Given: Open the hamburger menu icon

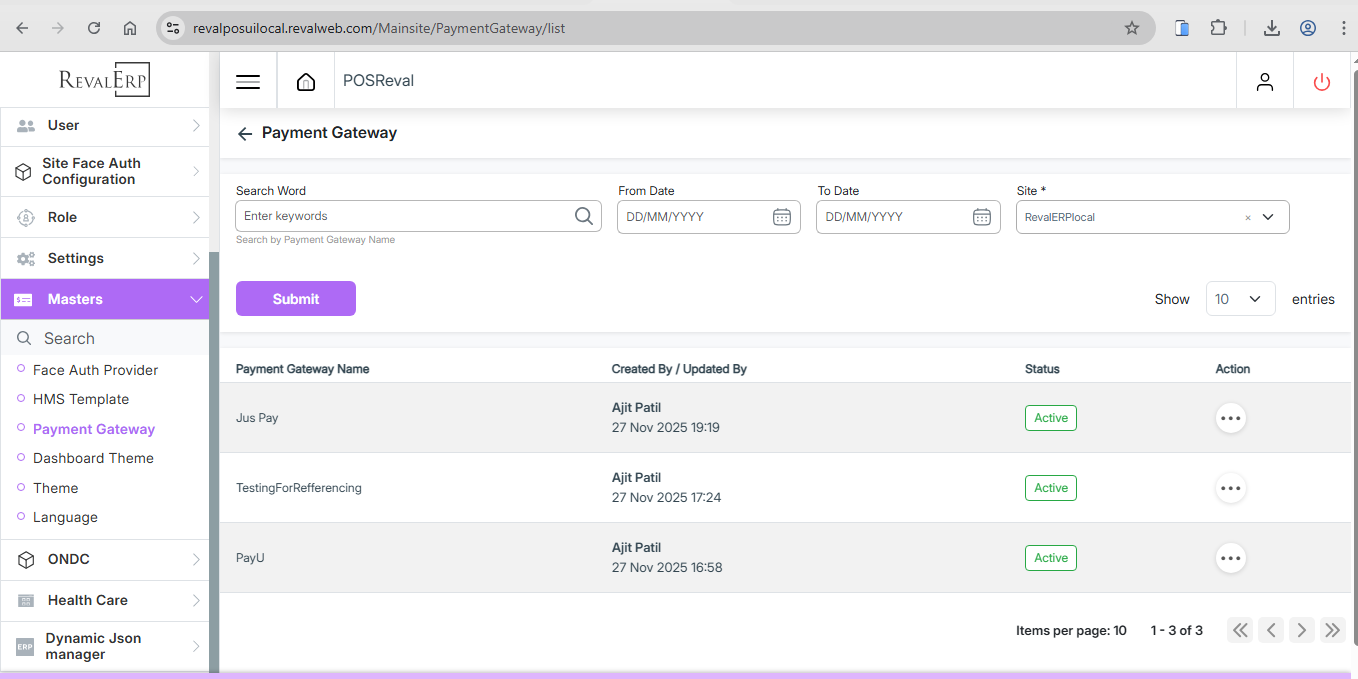Looking at the screenshot, I should (x=248, y=82).
